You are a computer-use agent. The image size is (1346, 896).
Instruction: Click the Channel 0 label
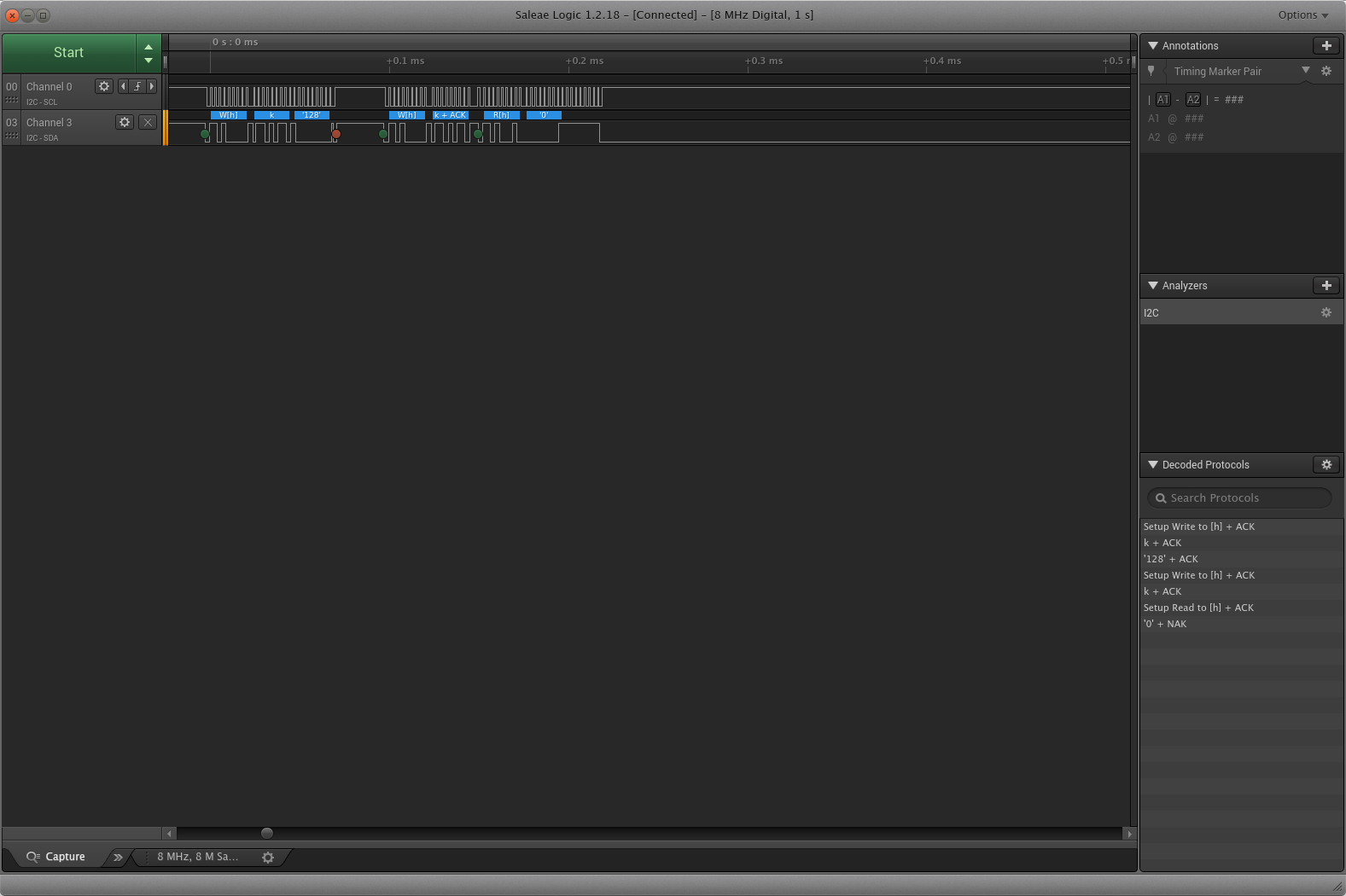(49, 87)
